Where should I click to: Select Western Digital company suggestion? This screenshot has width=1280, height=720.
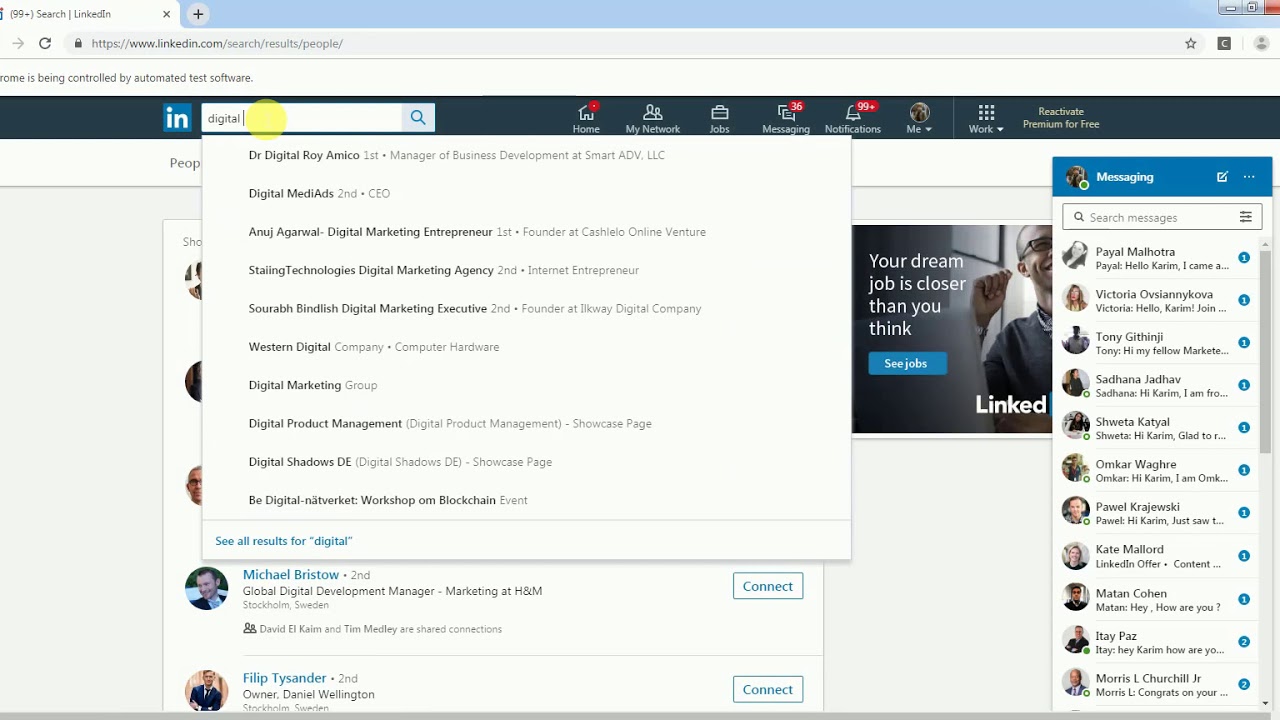526,347
